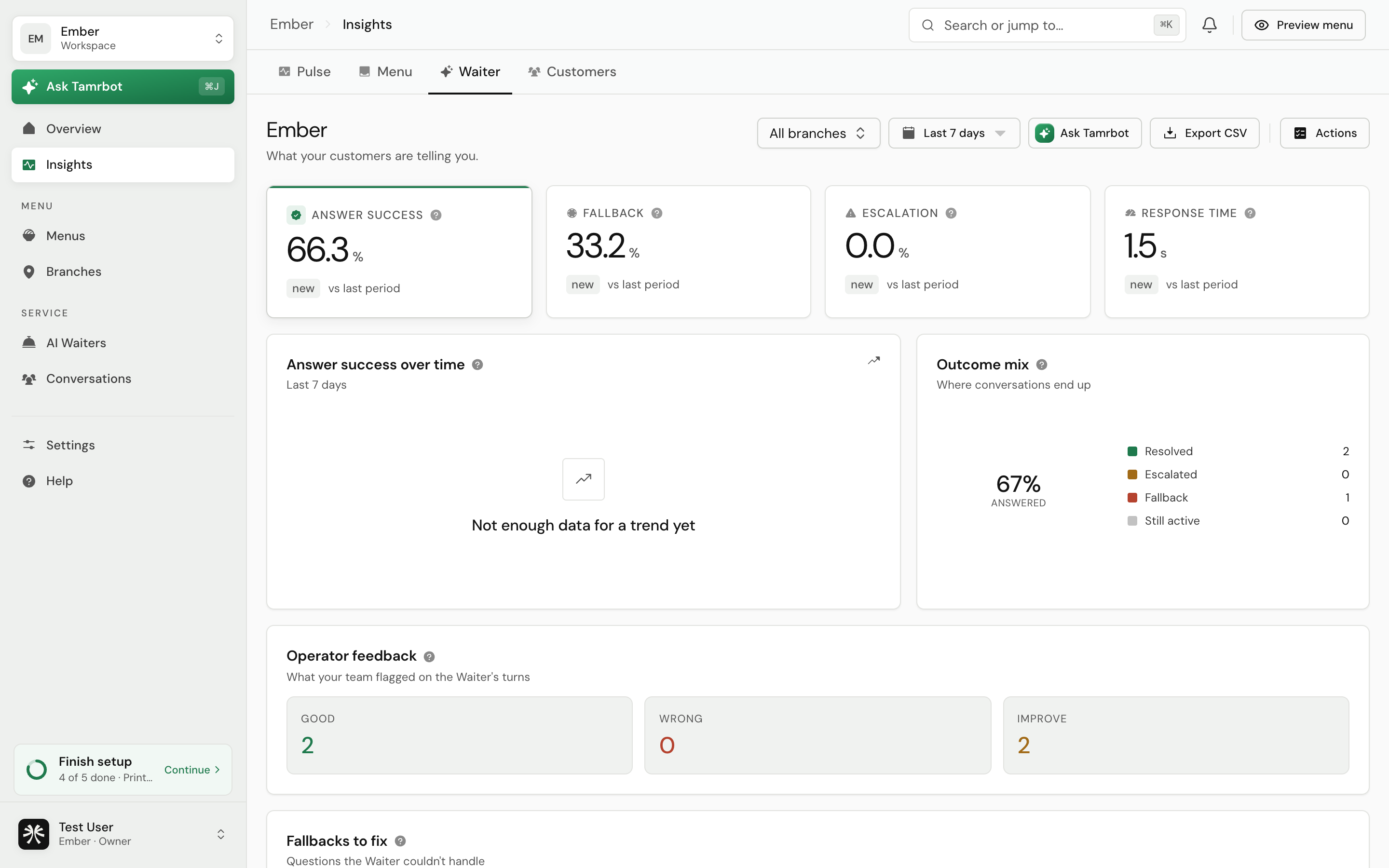This screenshot has height=868, width=1389.
Task: Click the Ember breadcrumb link
Action: (292, 24)
